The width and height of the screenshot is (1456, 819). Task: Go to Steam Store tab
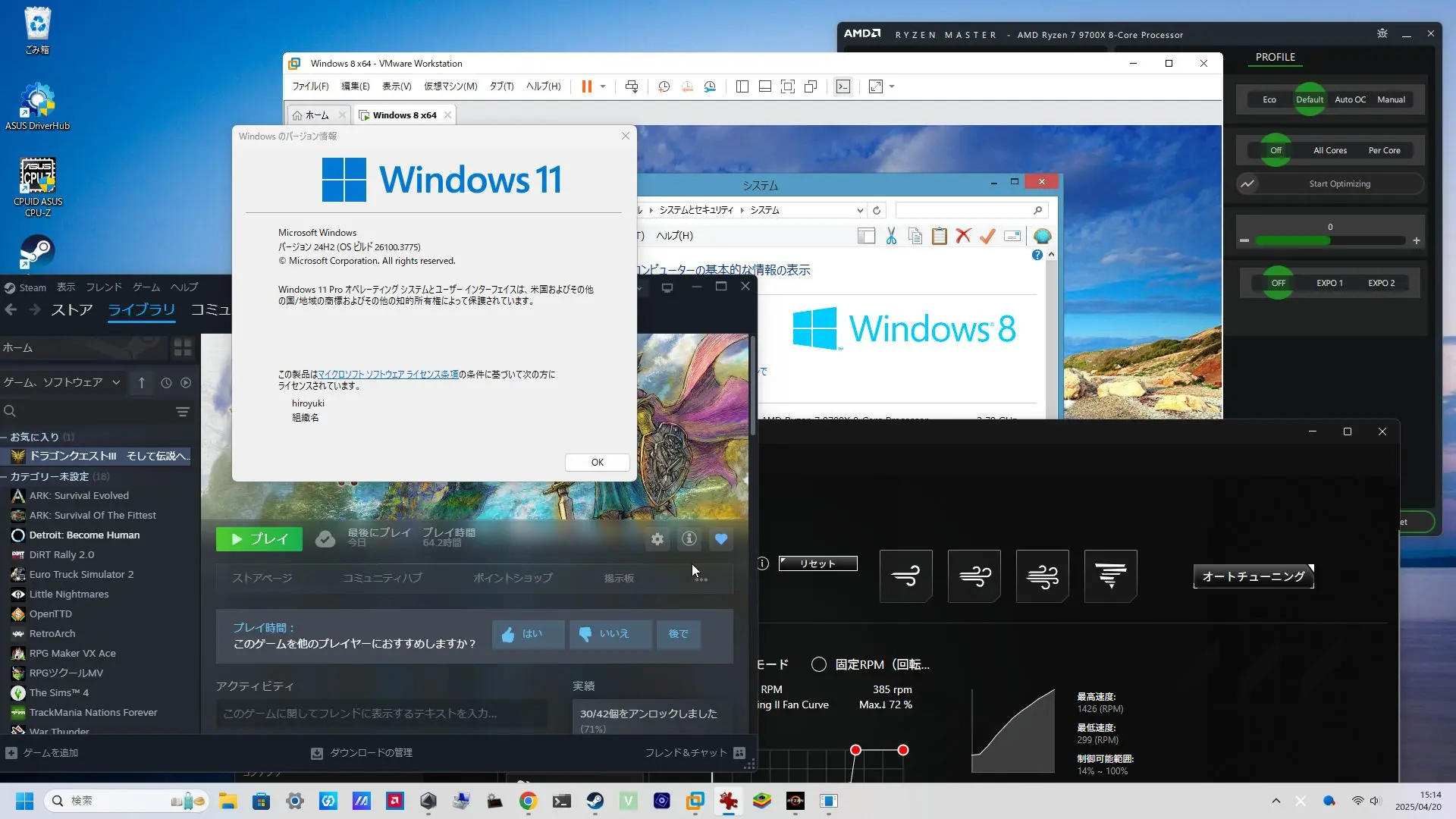(72, 309)
